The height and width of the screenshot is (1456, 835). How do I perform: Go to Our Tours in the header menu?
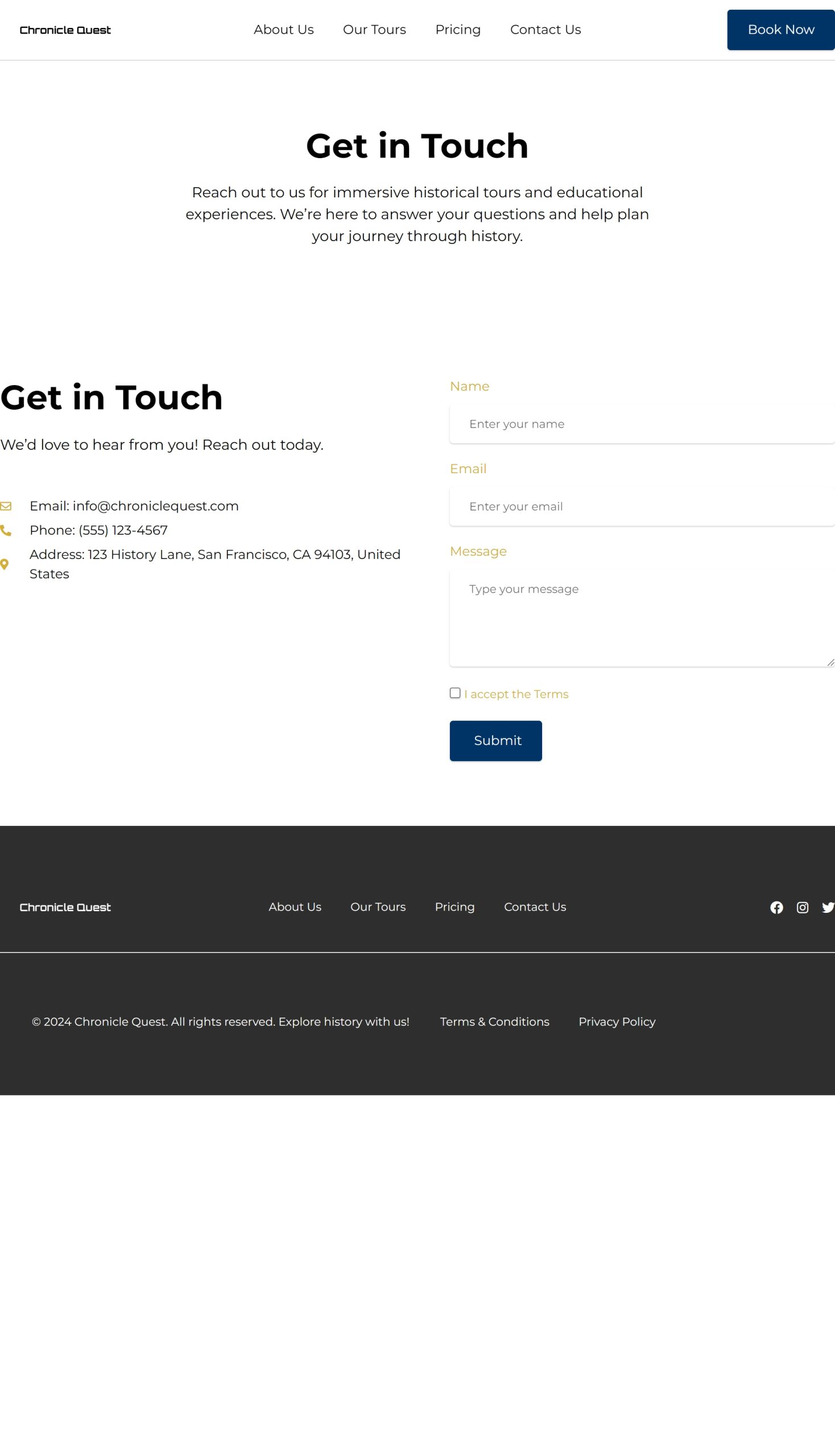374,30
